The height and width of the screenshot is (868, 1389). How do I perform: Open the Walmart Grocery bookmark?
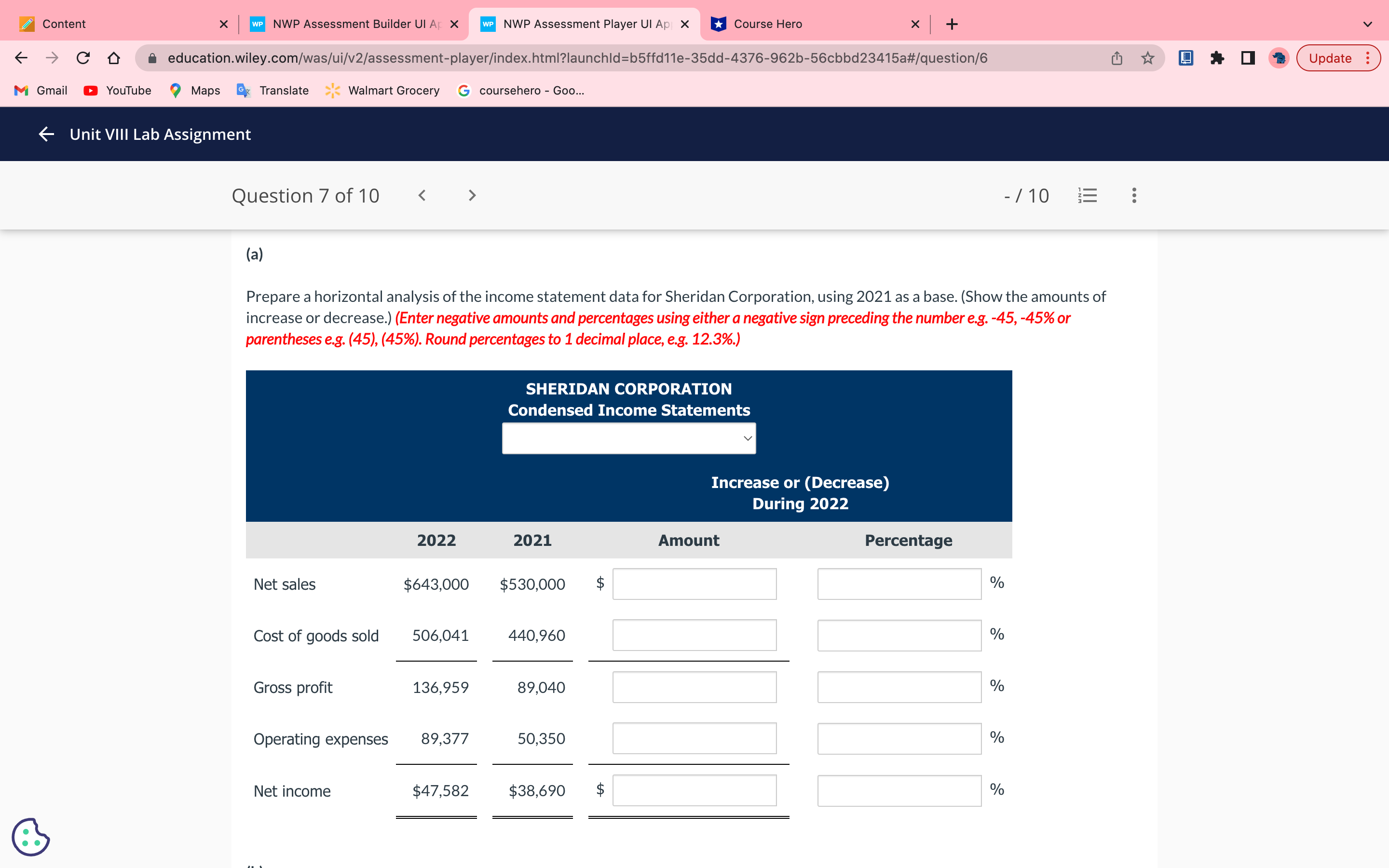(x=381, y=90)
